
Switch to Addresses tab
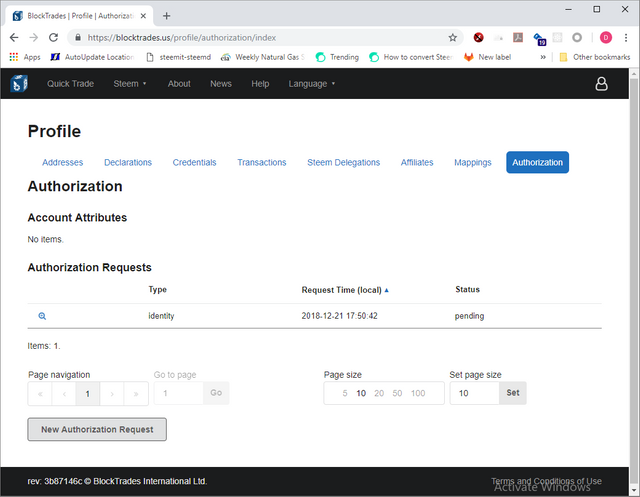(62, 162)
